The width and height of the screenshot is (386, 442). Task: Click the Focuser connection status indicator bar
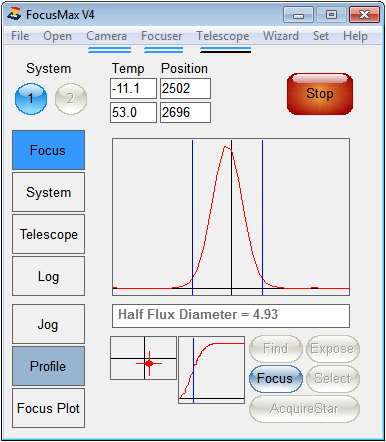point(163,50)
